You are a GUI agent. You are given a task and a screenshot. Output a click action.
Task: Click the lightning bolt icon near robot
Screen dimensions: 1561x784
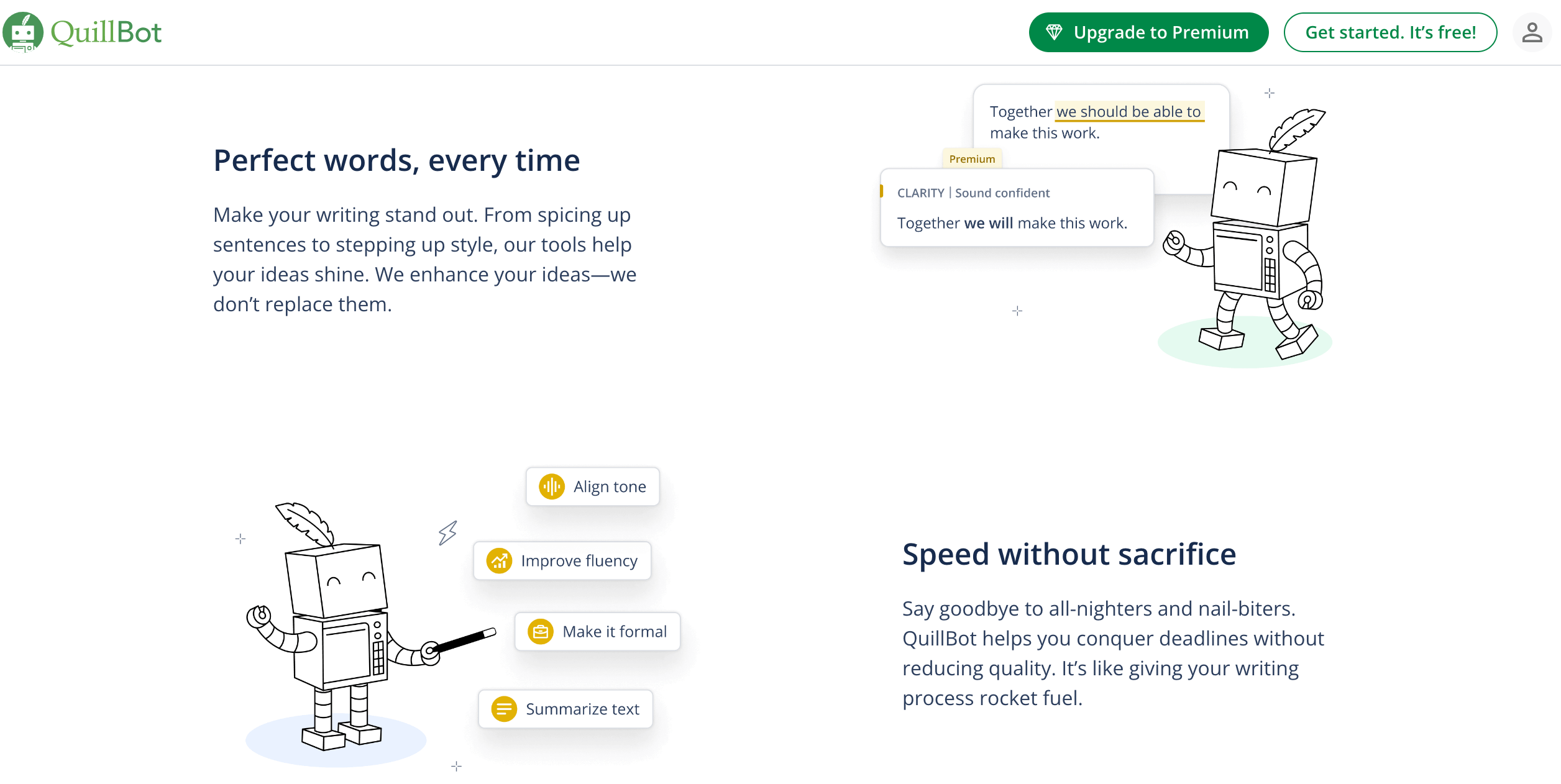click(x=447, y=533)
